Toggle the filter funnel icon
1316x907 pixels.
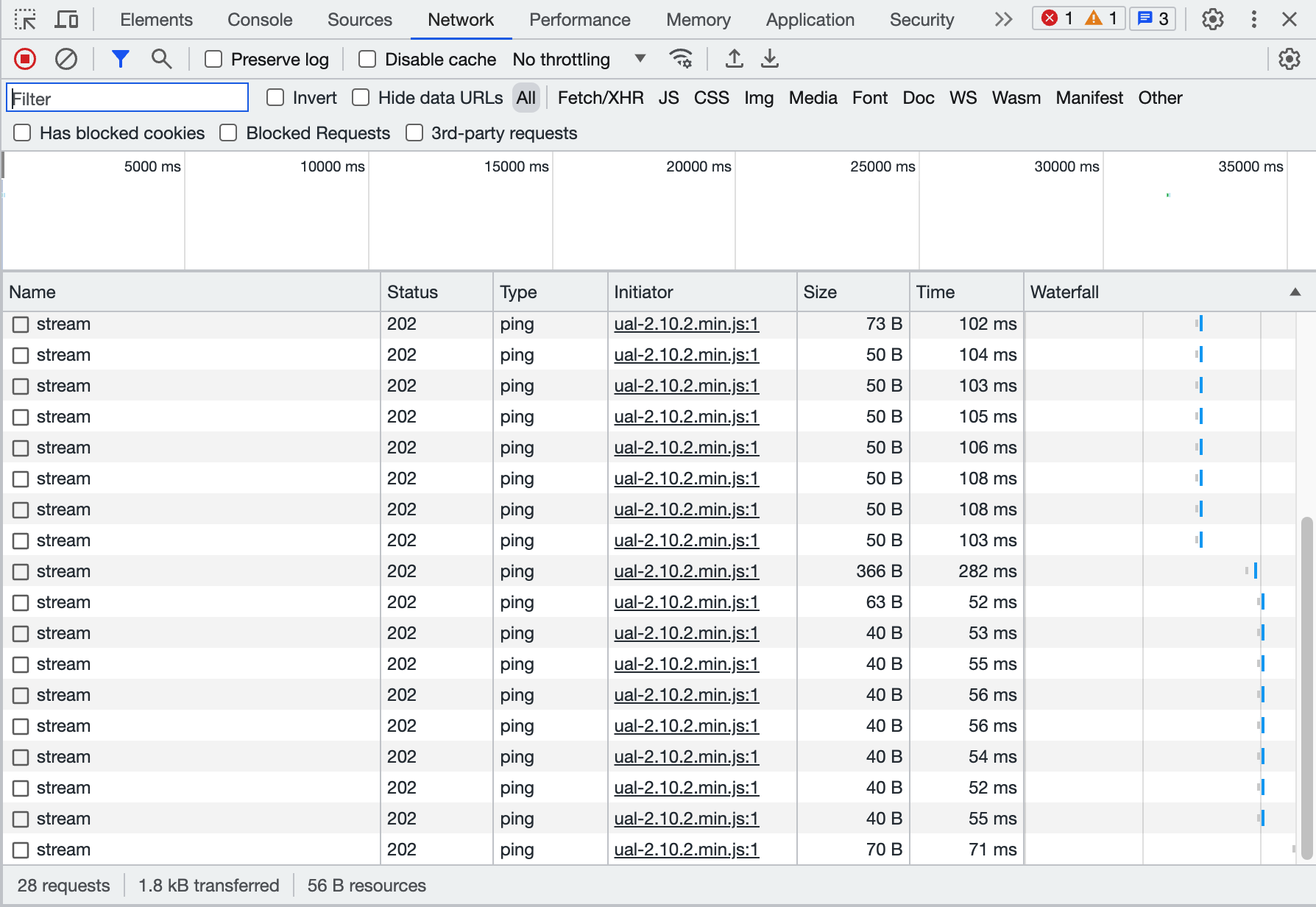[120, 59]
